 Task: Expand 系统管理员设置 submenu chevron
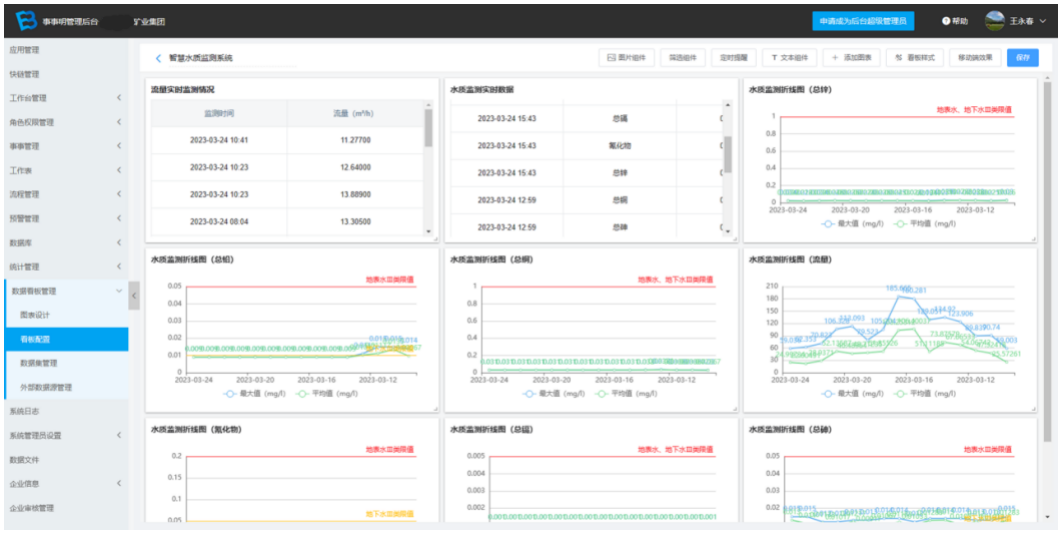click(x=119, y=436)
